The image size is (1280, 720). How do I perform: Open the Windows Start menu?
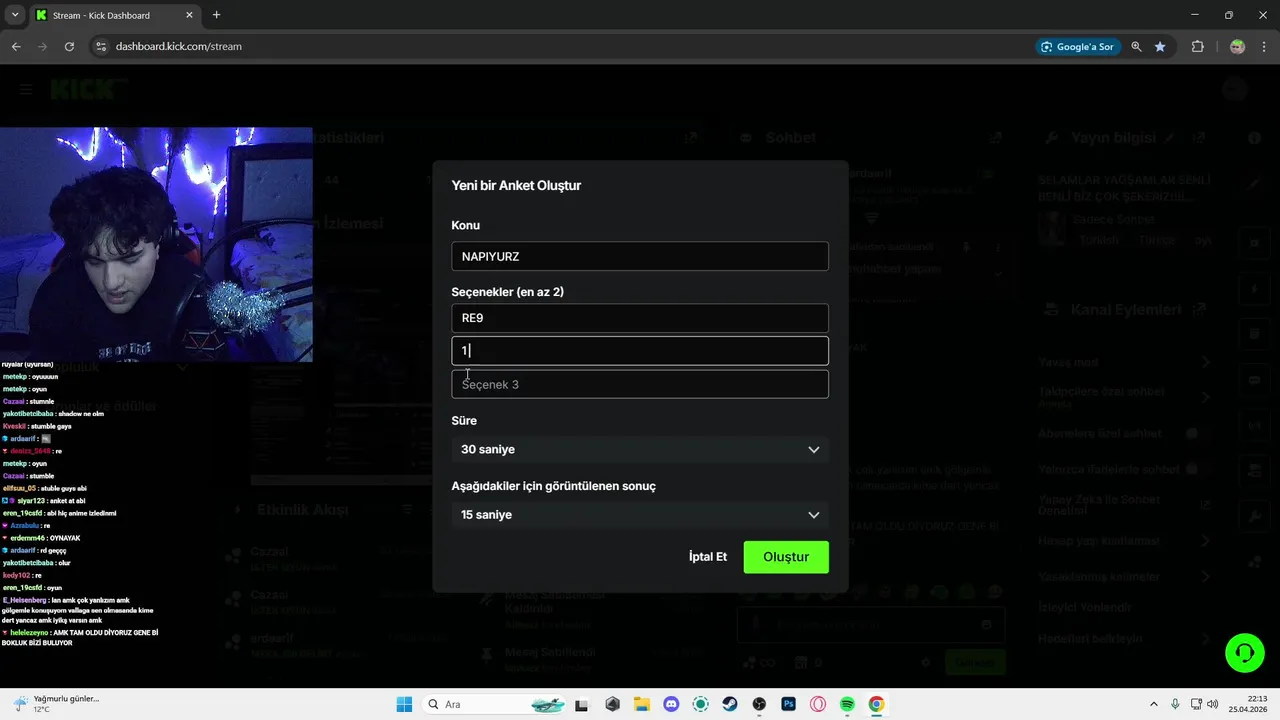point(404,704)
